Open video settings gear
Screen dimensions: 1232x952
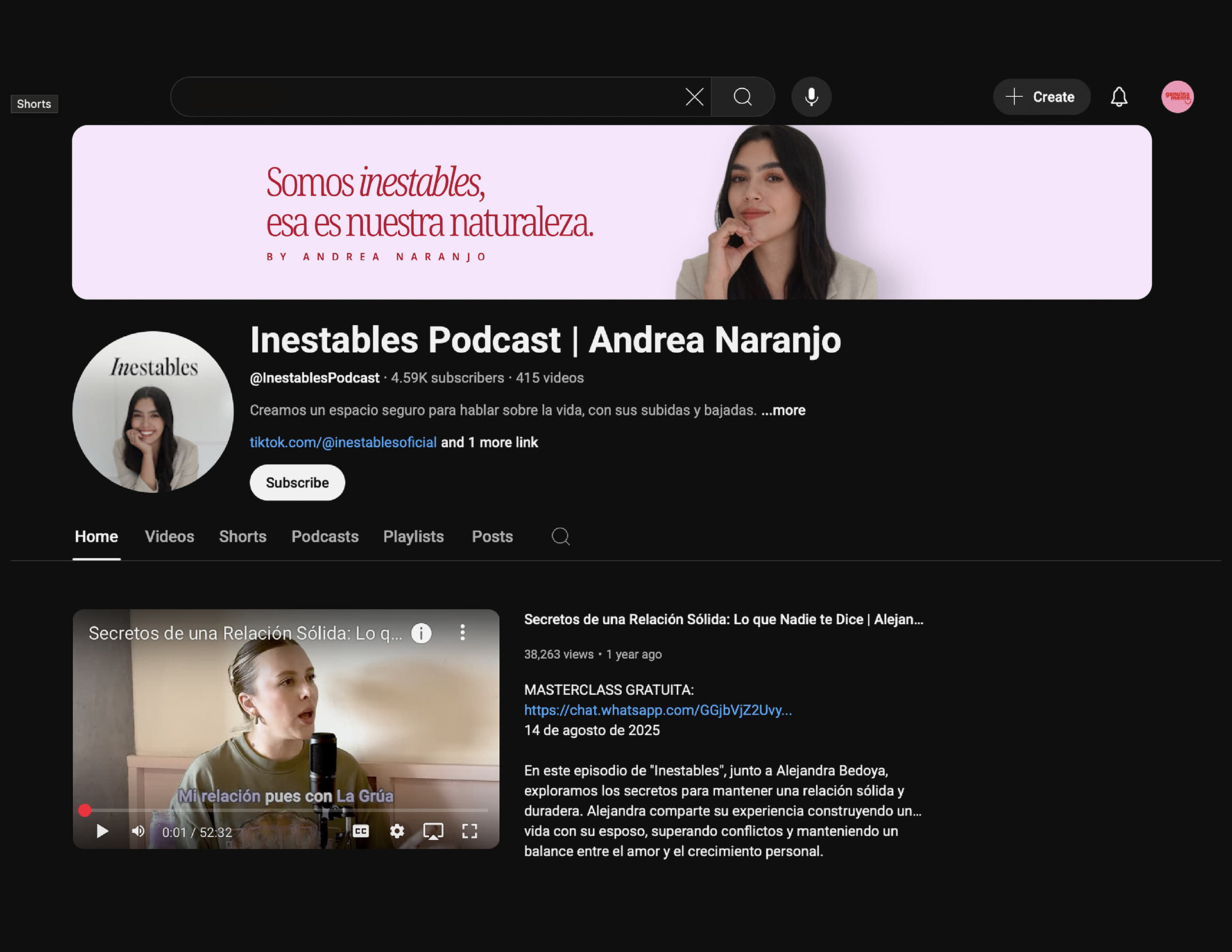[397, 831]
